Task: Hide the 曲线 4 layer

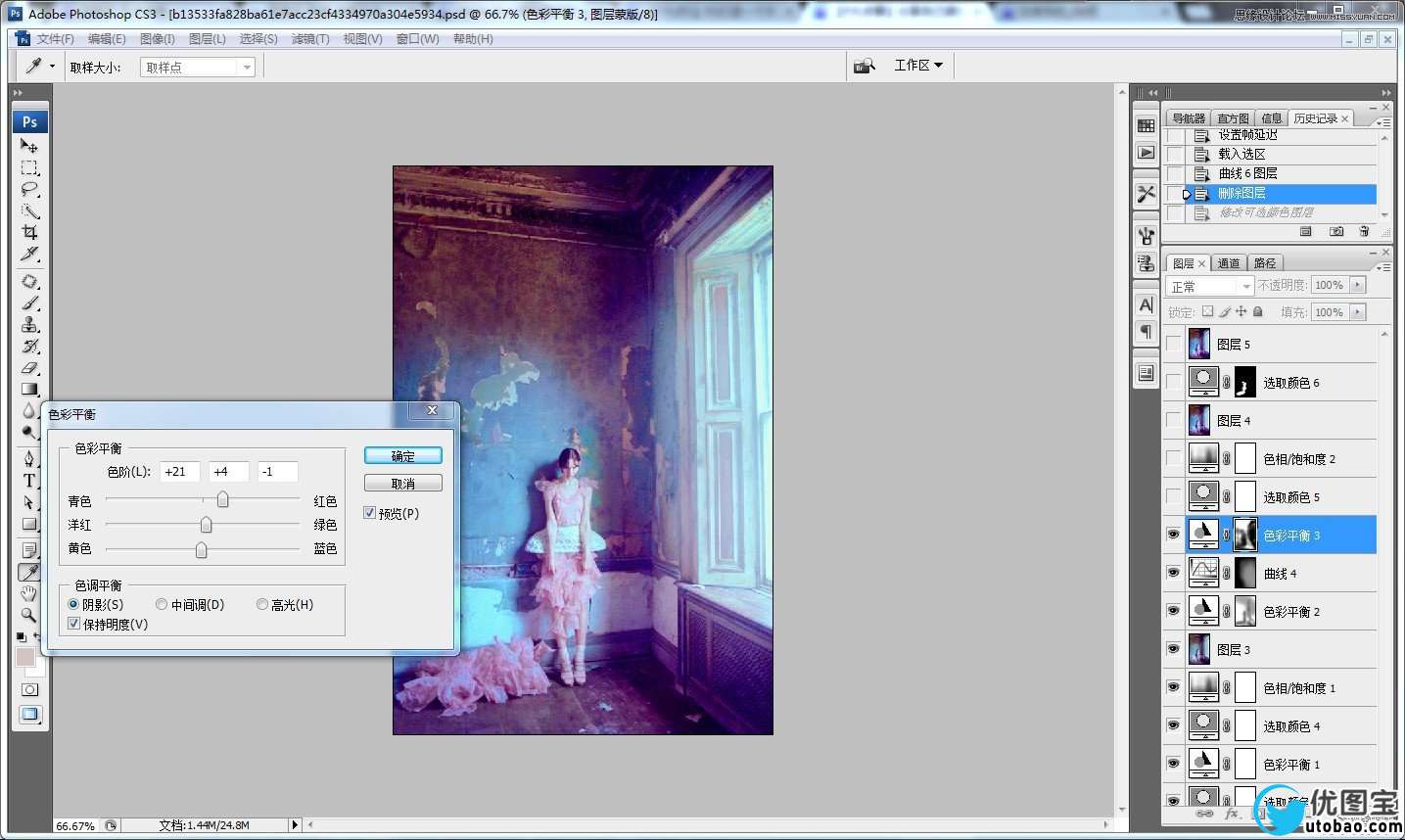Action: [1173, 573]
